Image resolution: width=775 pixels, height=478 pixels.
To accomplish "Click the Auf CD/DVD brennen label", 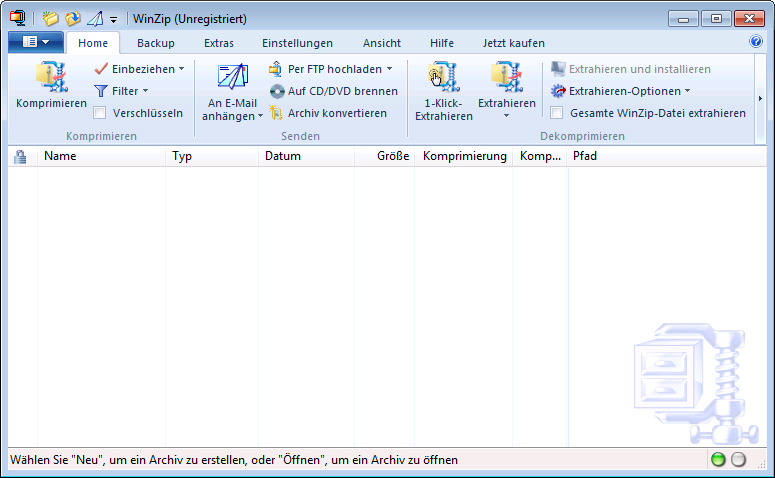I will (x=343, y=91).
